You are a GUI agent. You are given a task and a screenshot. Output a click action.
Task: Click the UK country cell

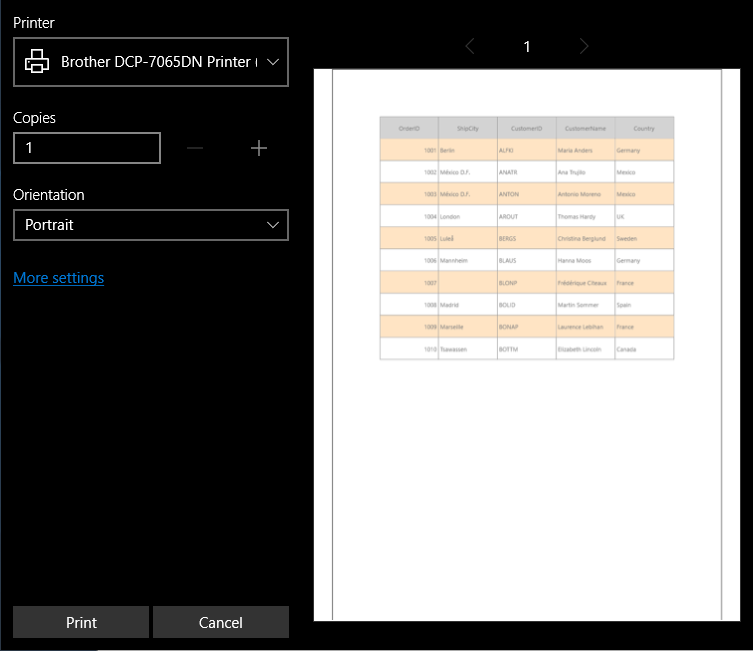click(644, 217)
